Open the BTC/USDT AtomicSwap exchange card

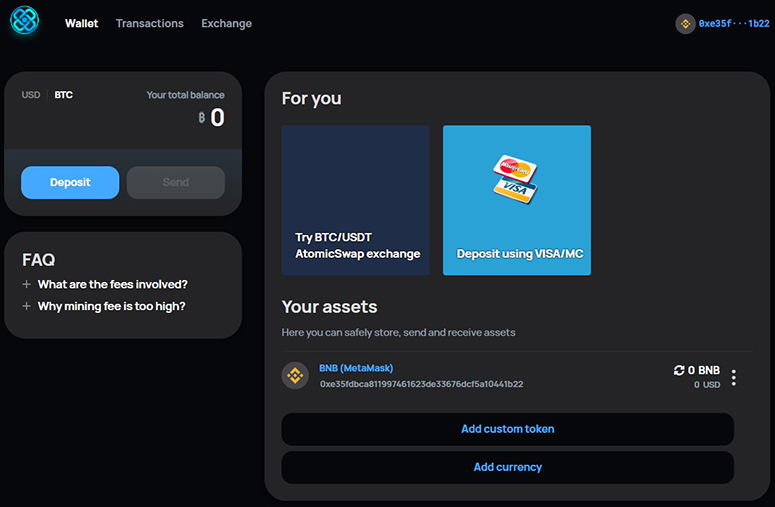[355, 200]
